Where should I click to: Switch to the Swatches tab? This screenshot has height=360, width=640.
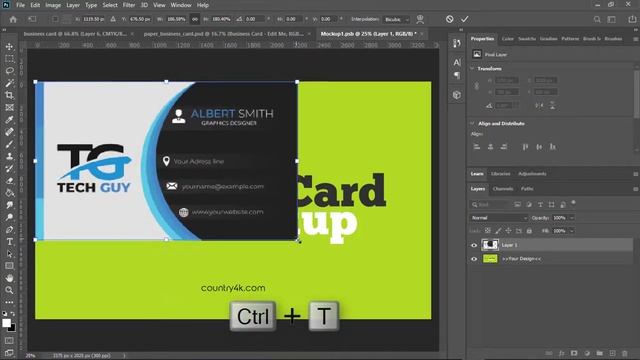(527, 39)
